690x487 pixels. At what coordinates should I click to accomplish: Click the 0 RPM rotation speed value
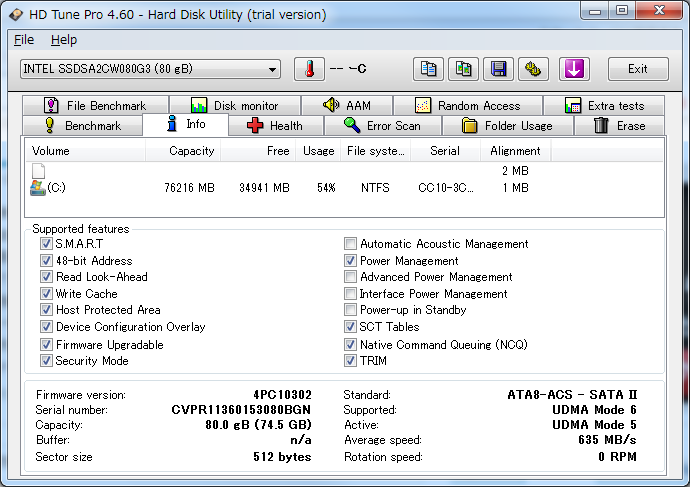617,457
